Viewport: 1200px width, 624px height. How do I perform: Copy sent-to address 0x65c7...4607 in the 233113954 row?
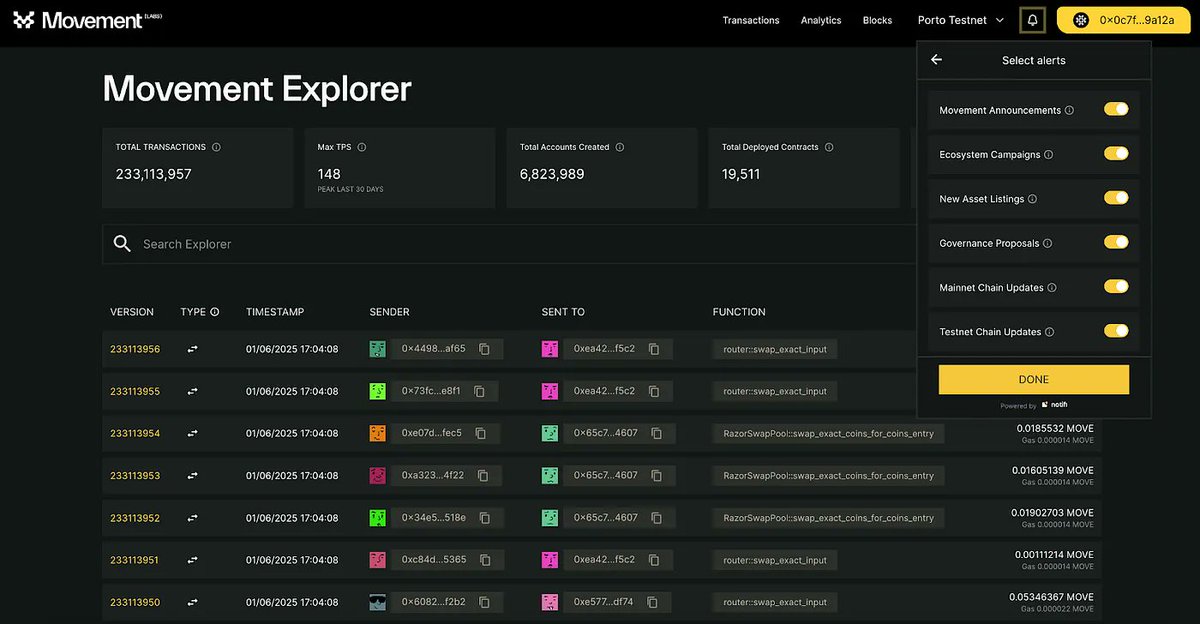(x=657, y=434)
